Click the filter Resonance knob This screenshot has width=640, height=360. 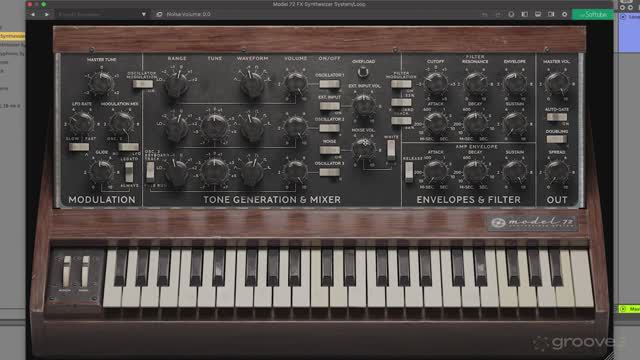pyautogui.click(x=475, y=84)
